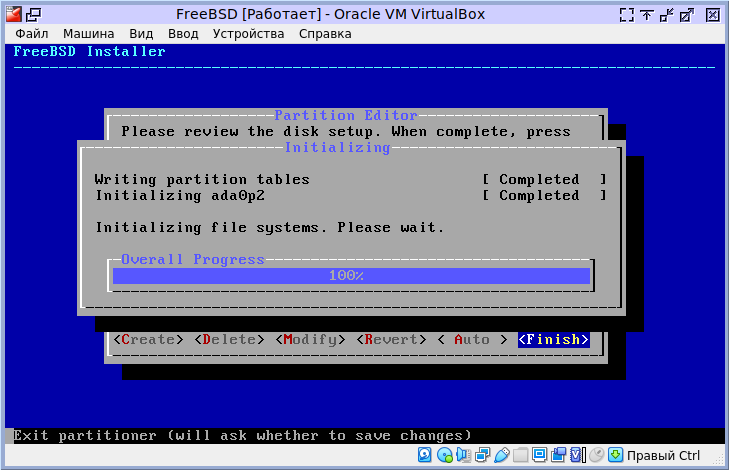Click the video capture status icon

coord(558,455)
